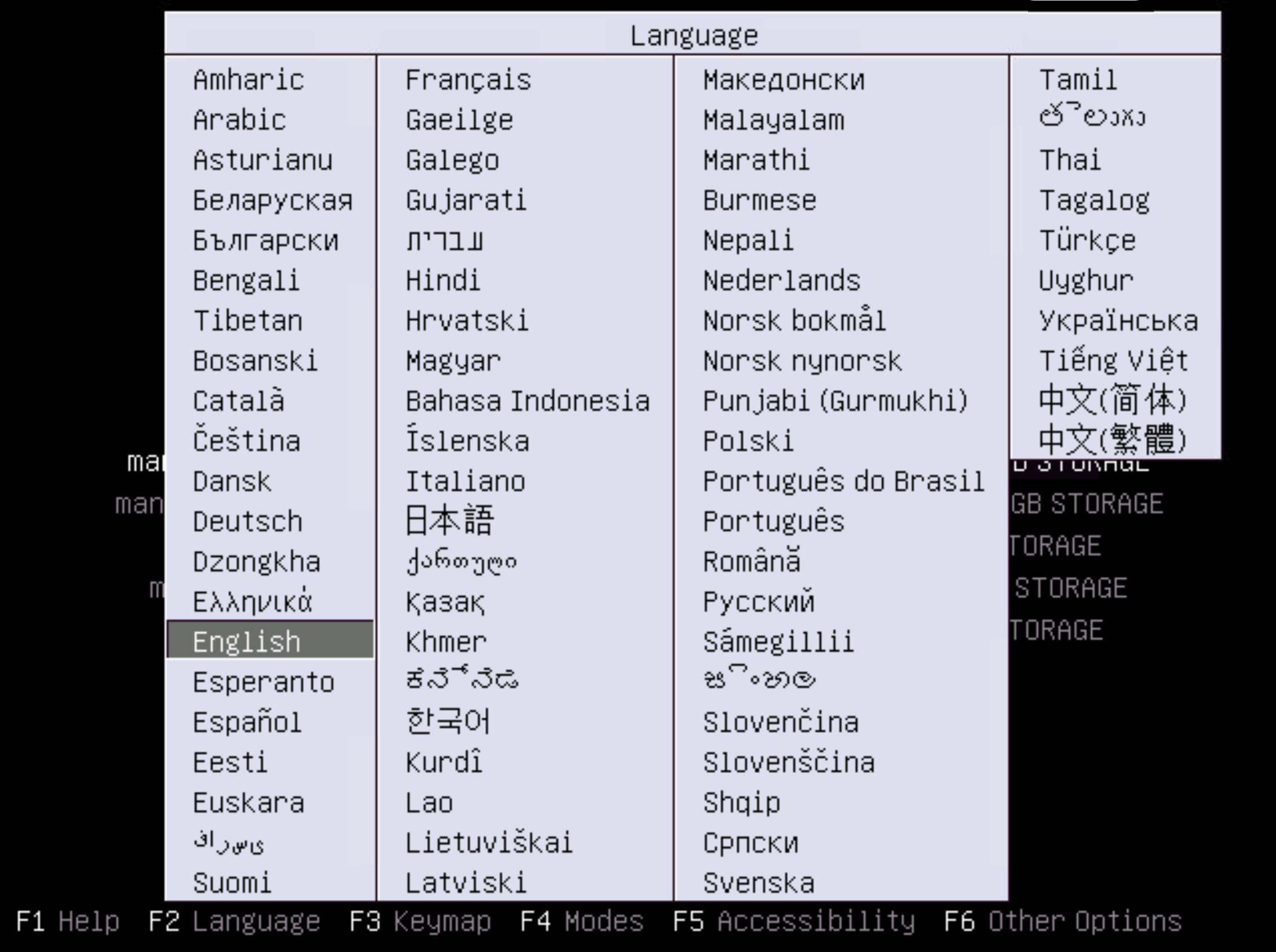Image resolution: width=1276 pixels, height=952 pixels.
Task: Select English from the language list
Action: (x=248, y=640)
